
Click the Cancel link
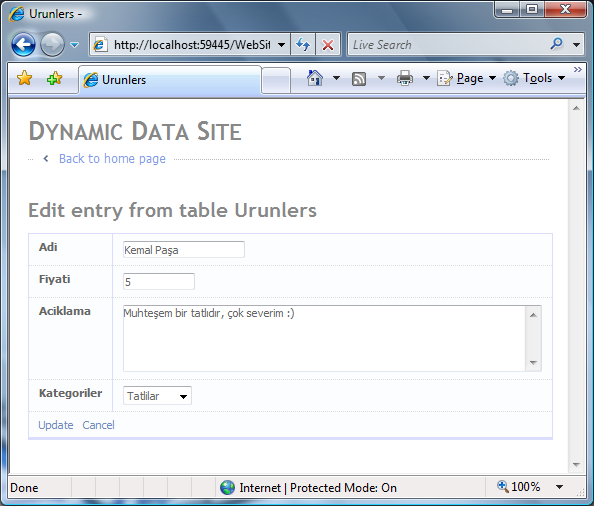click(x=98, y=425)
